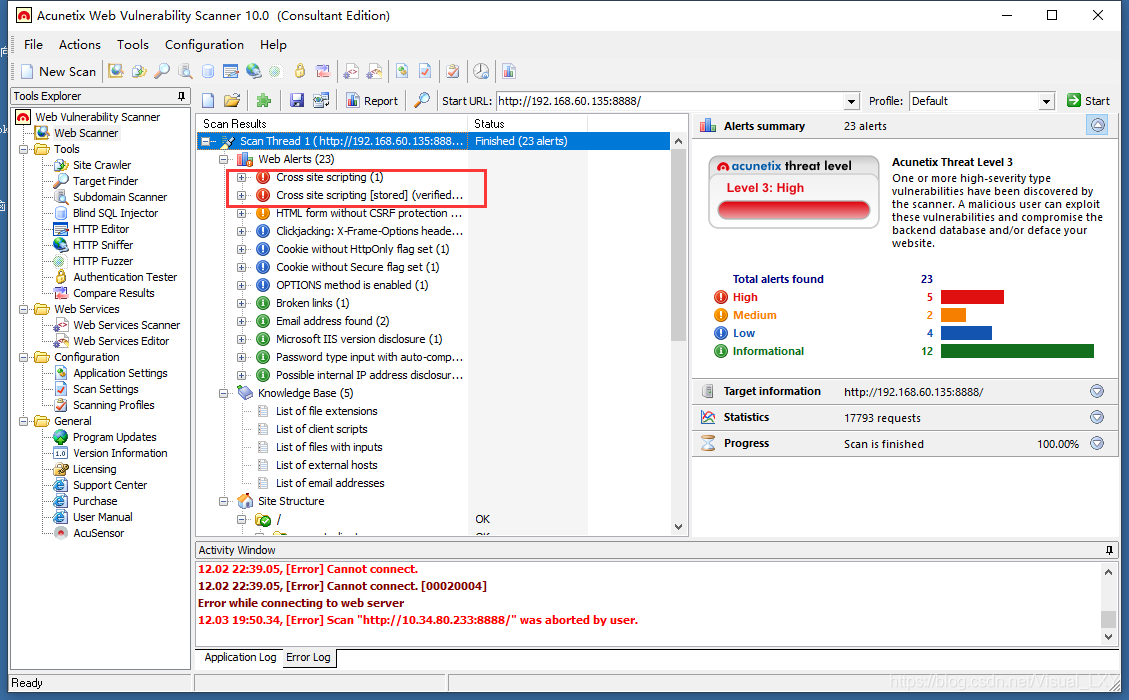
Task: Click the green Informational alerts bar
Action: (1017, 351)
